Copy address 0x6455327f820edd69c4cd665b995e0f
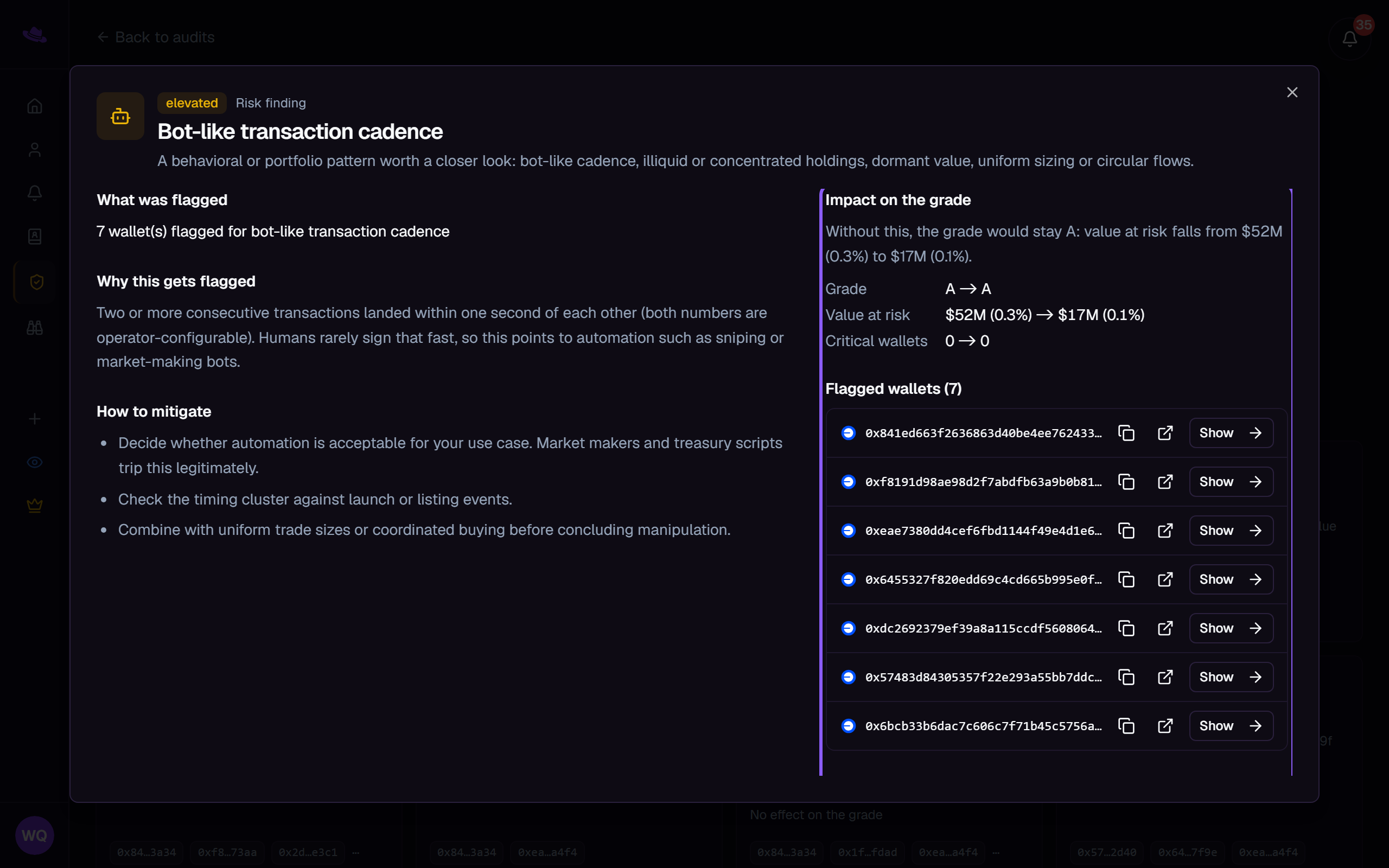1389x868 pixels. point(1126,579)
